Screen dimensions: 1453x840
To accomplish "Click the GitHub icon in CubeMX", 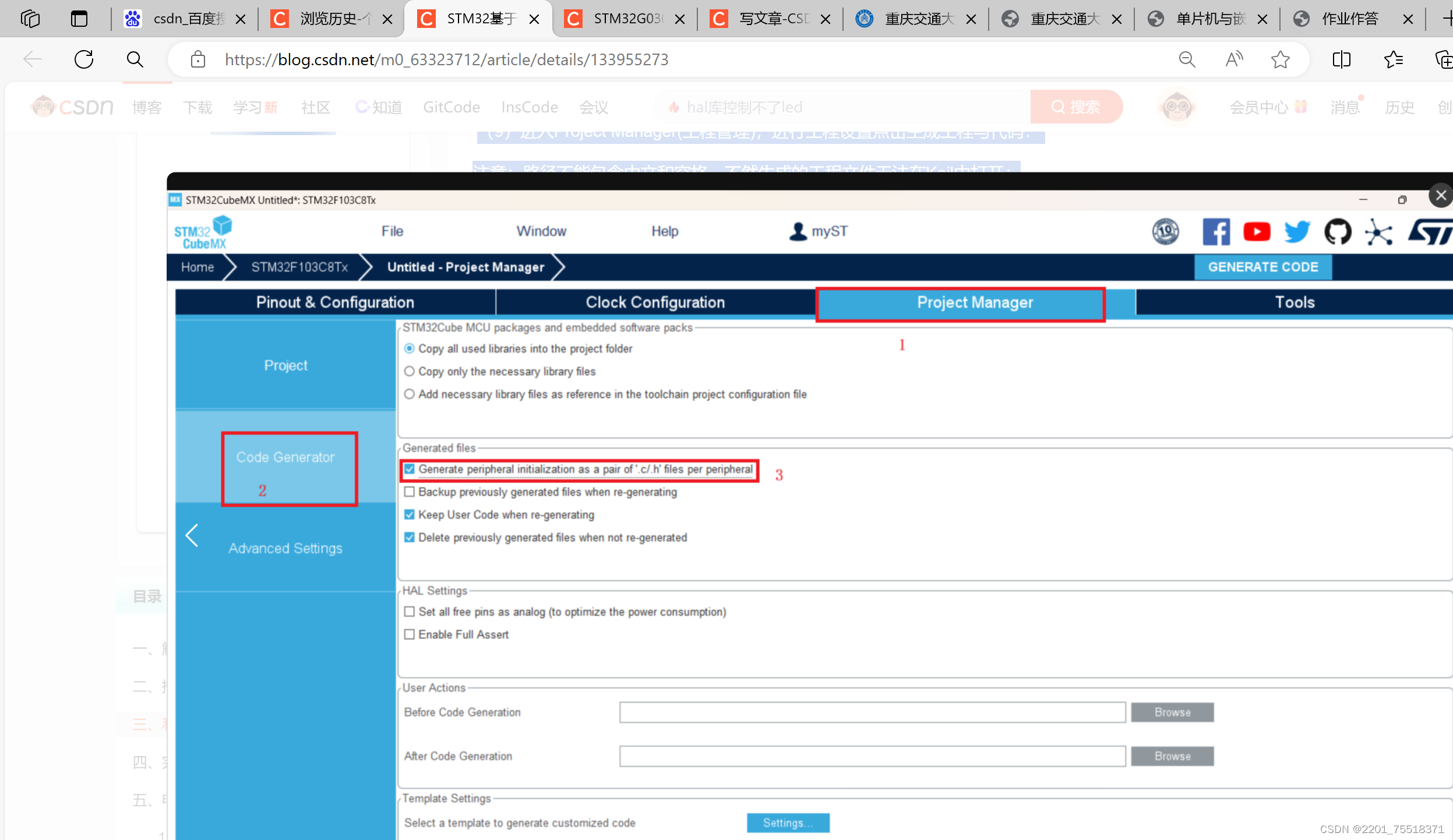I will click(1338, 232).
